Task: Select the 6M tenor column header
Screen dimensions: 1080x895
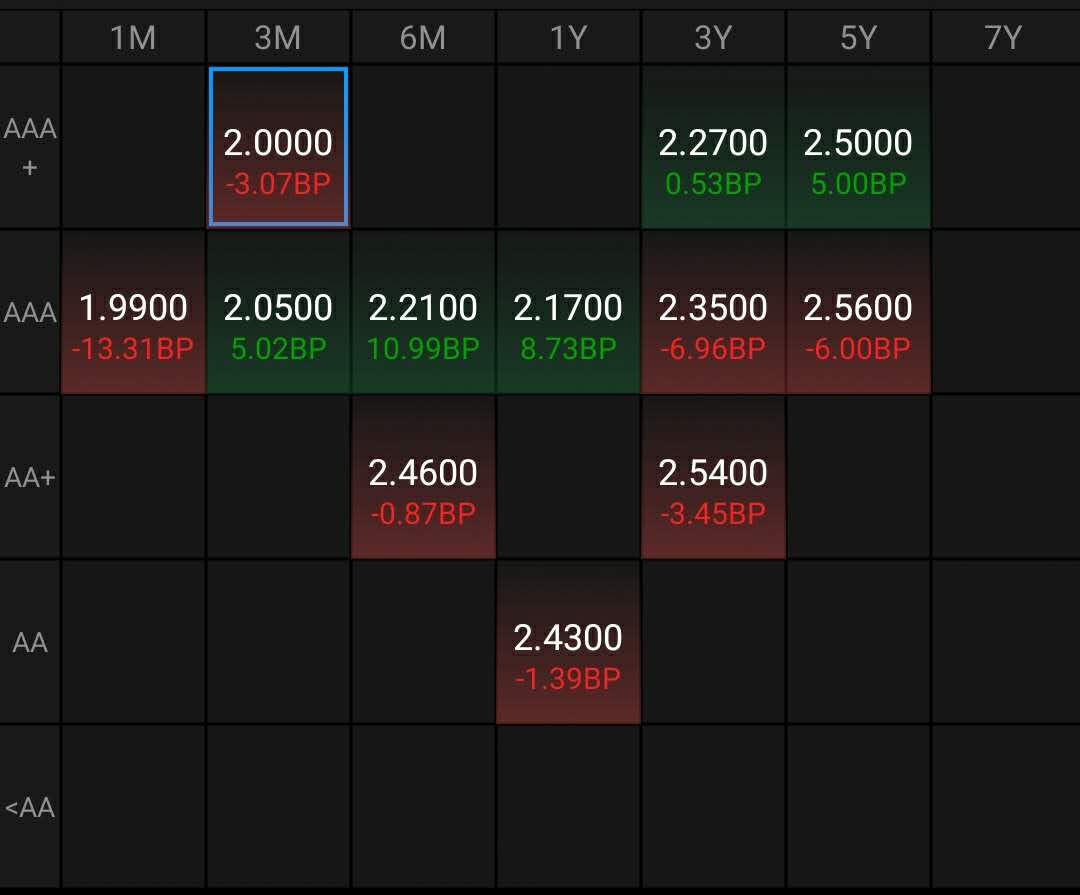Action: tap(423, 38)
